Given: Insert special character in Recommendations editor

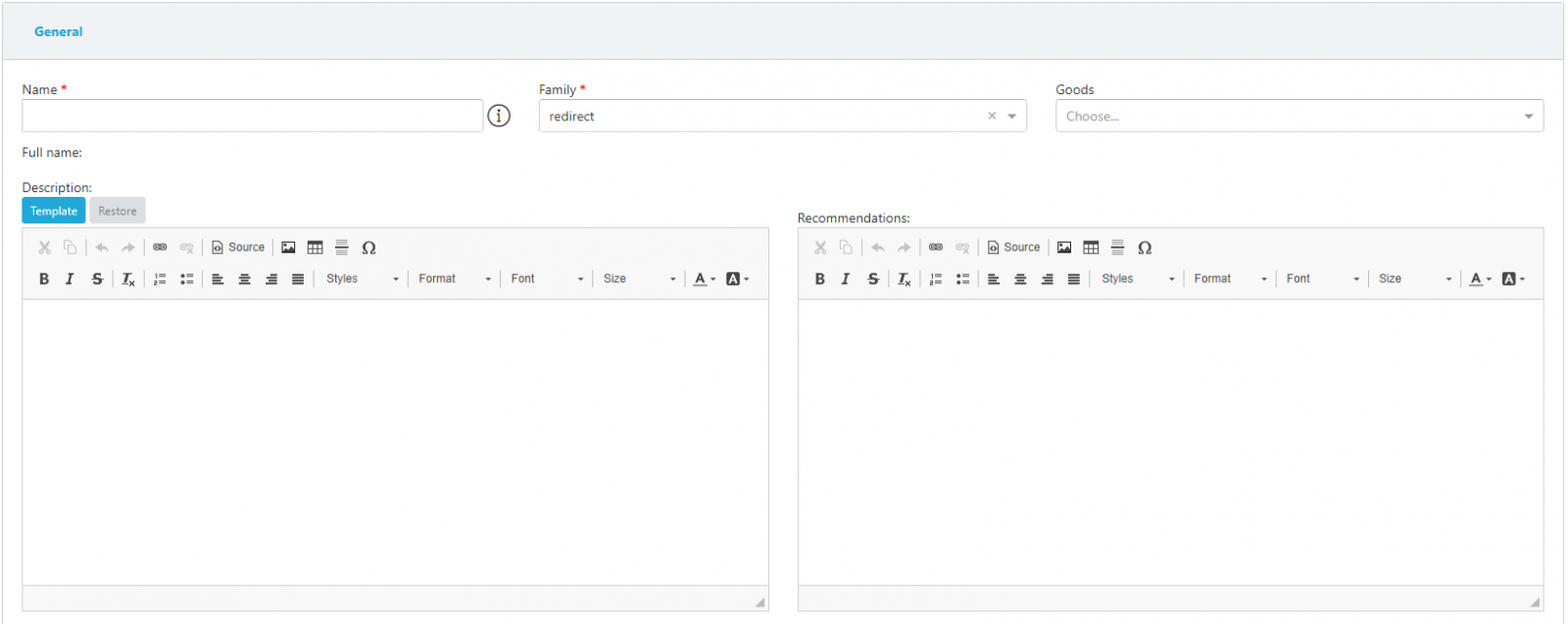Looking at the screenshot, I should [x=1145, y=248].
